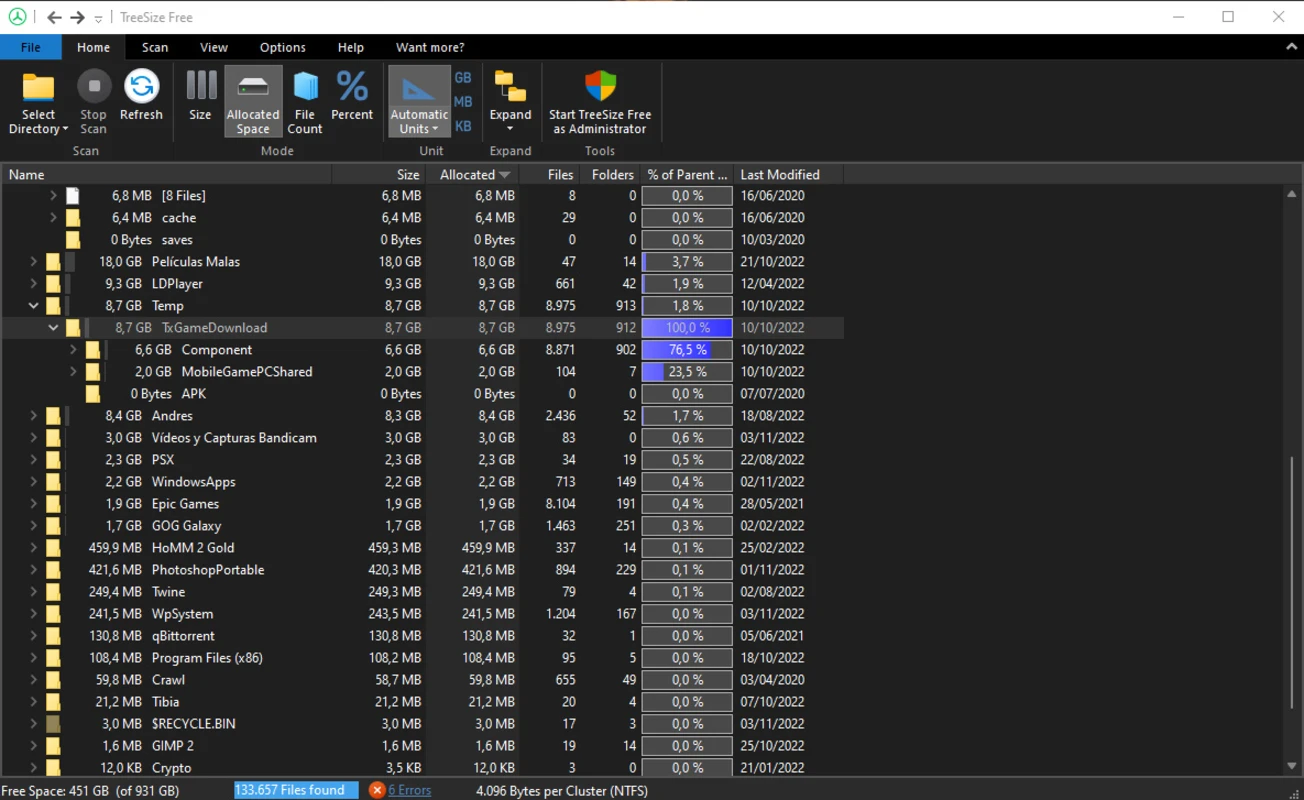The width and height of the screenshot is (1304, 800).
Task: Enable the File Count display mode
Action: click(304, 100)
